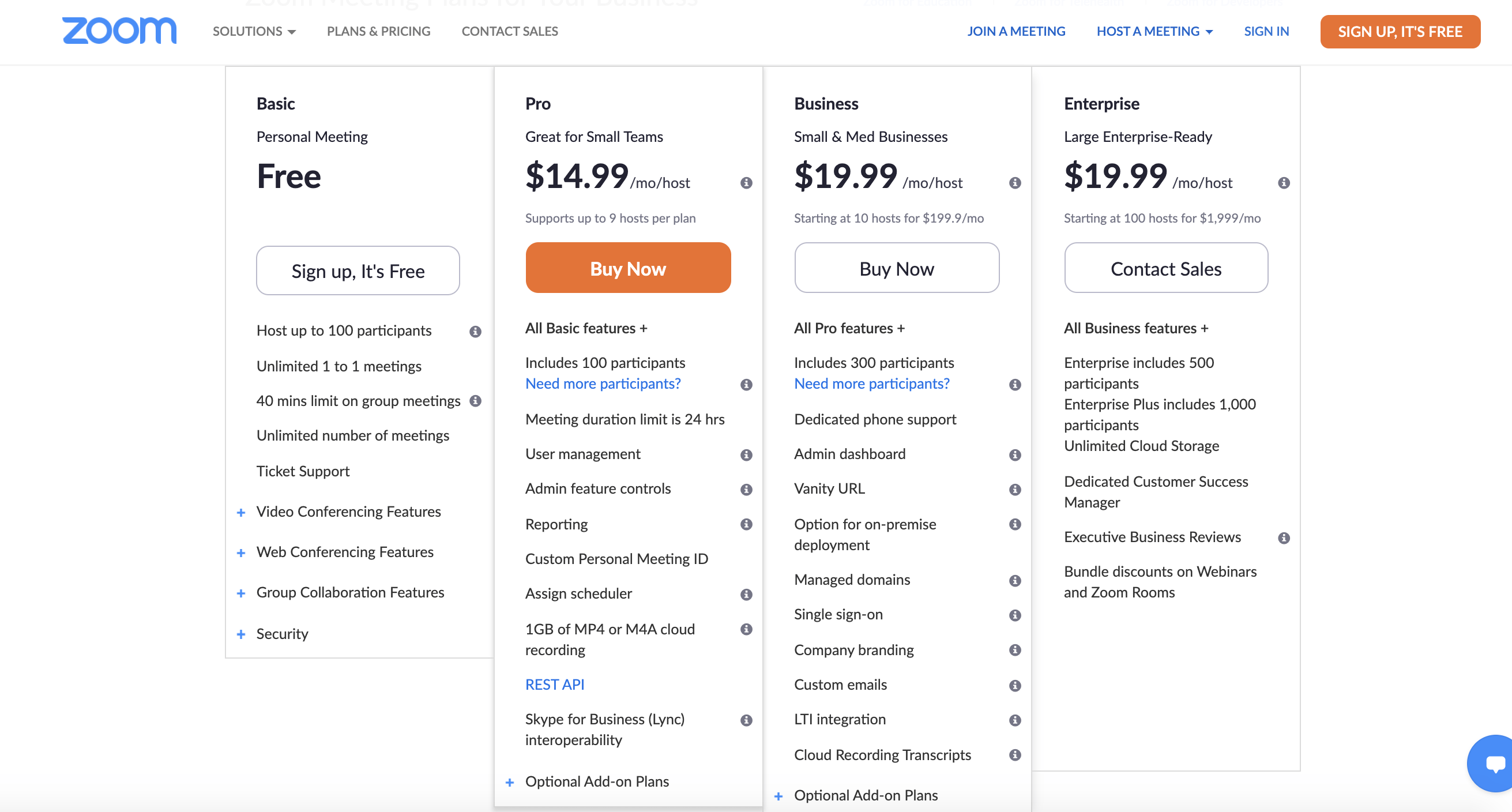1512x812 pixels.
Task: Click info icon for Assign scheduler
Action: pyautogui.click(x=746, y=595)
